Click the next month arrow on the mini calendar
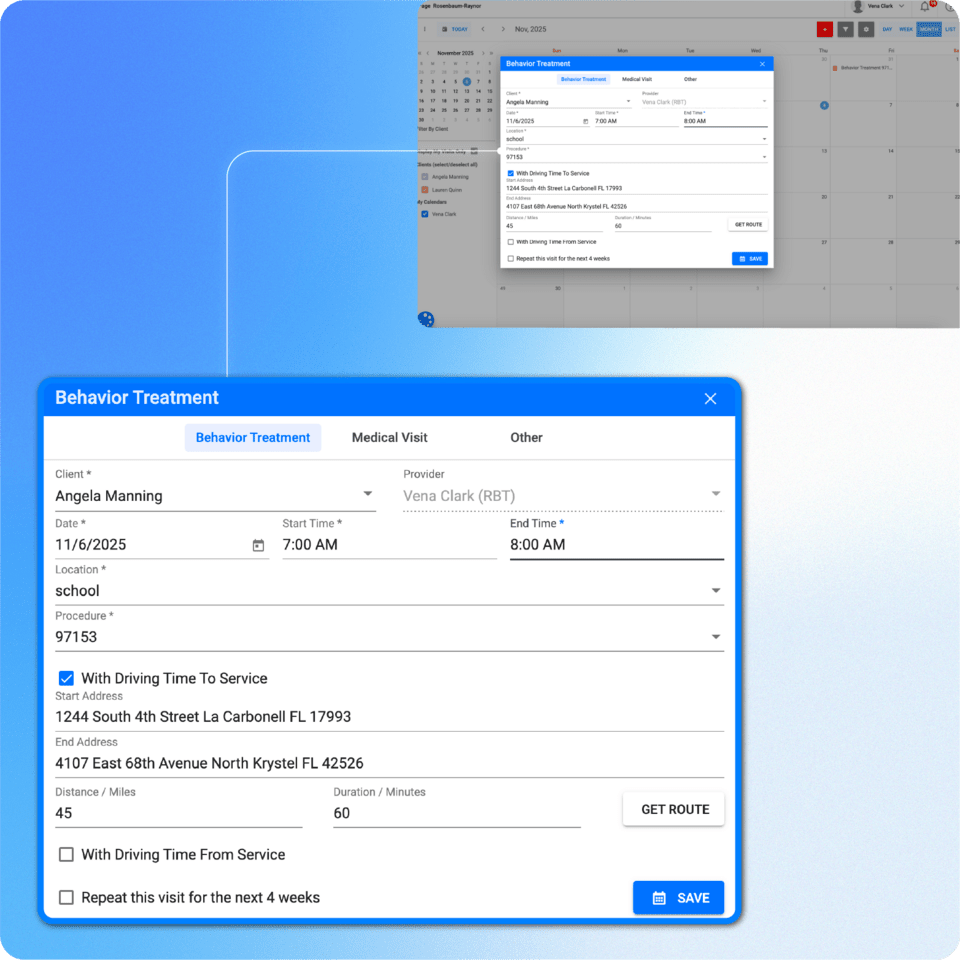The height and width of the screenshot is (960, 960). point(482,51)
